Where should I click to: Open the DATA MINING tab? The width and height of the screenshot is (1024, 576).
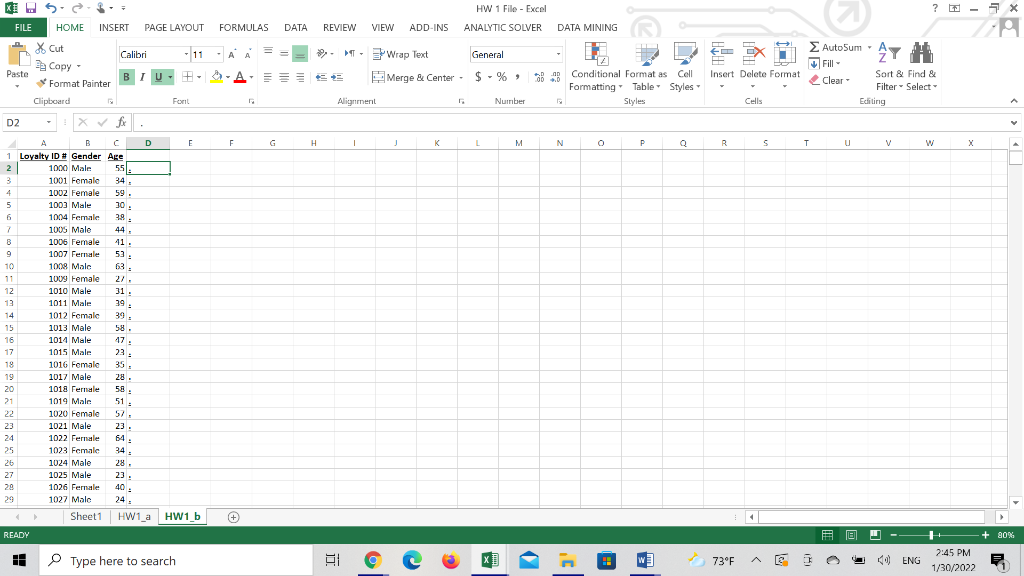587,27
